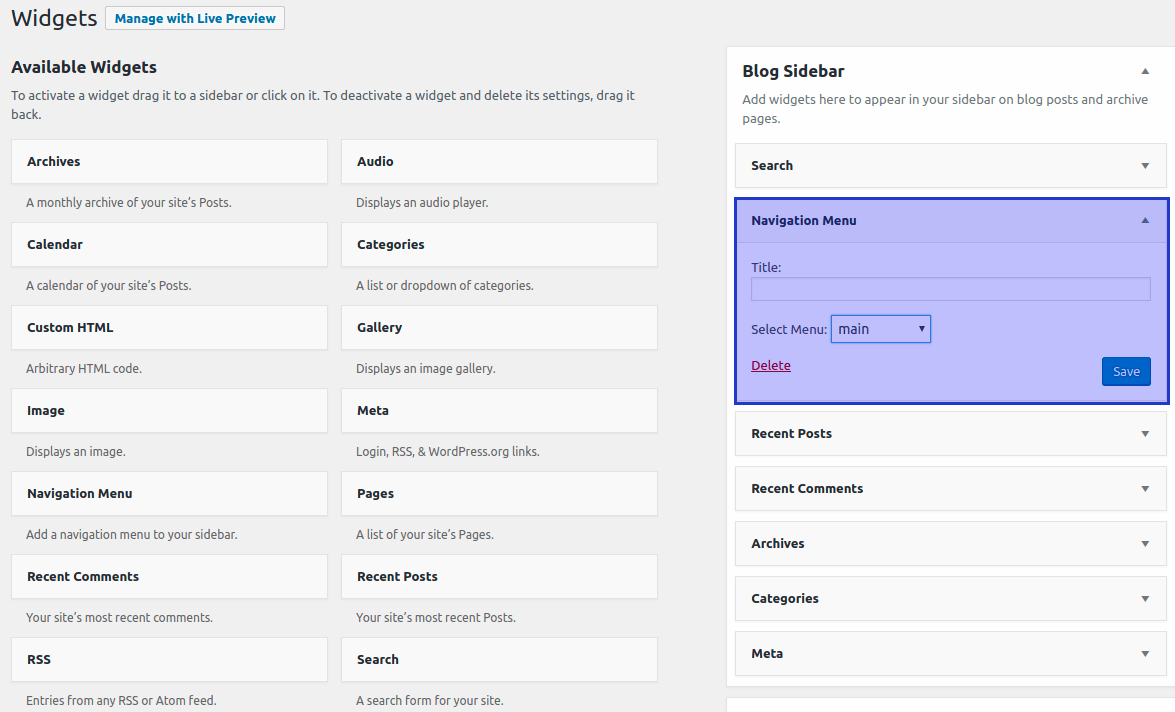Save the Navigation Menu widget settings
The height and width of the screenshot is (712, 1175).
pos(1126,371)
